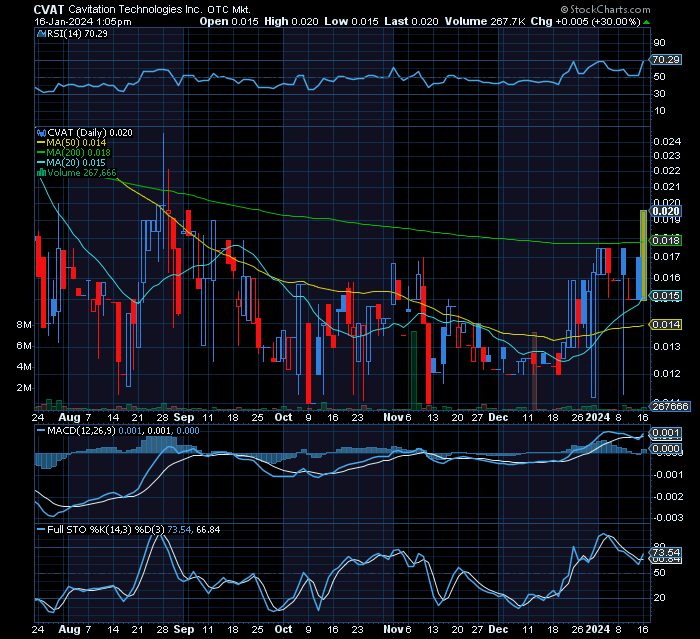700x639 pixels.
Task: Click the MA(20) 0.015 legend label
Action: pyautogui.click(x=76, y=163)
